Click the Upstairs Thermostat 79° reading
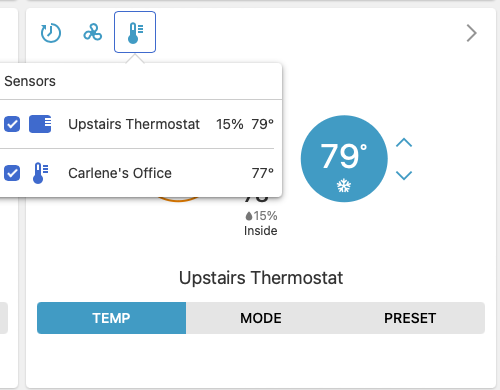Screen dimensions: 500x390 263,124
